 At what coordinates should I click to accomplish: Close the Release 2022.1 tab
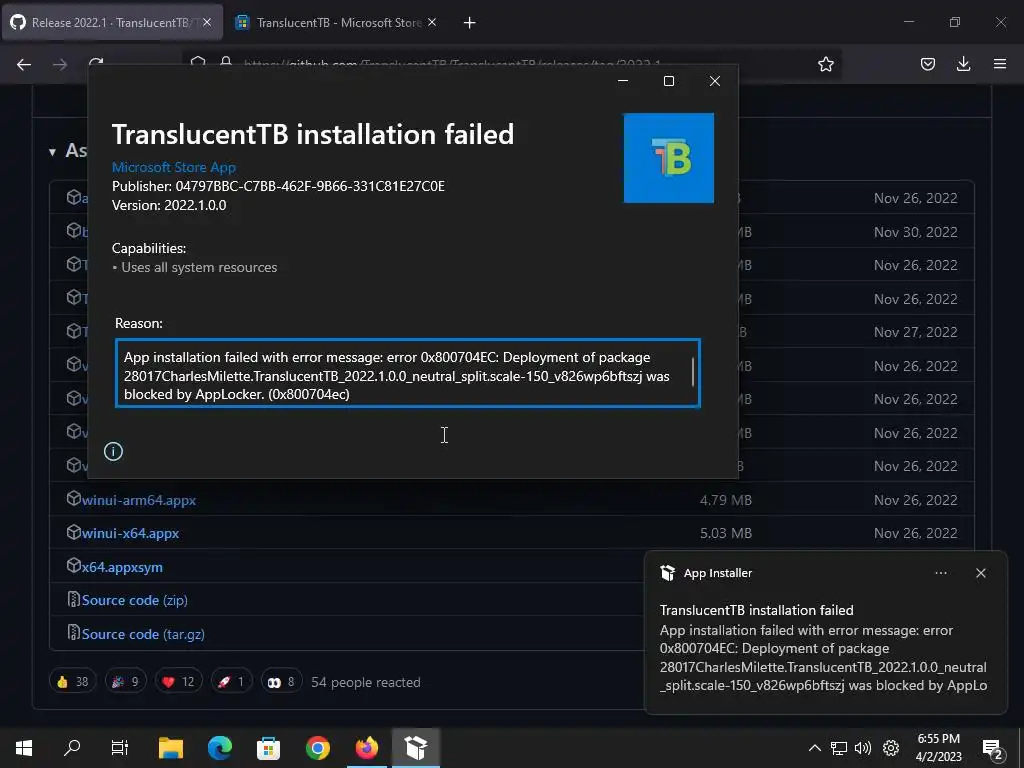click(x=206, y=22)
